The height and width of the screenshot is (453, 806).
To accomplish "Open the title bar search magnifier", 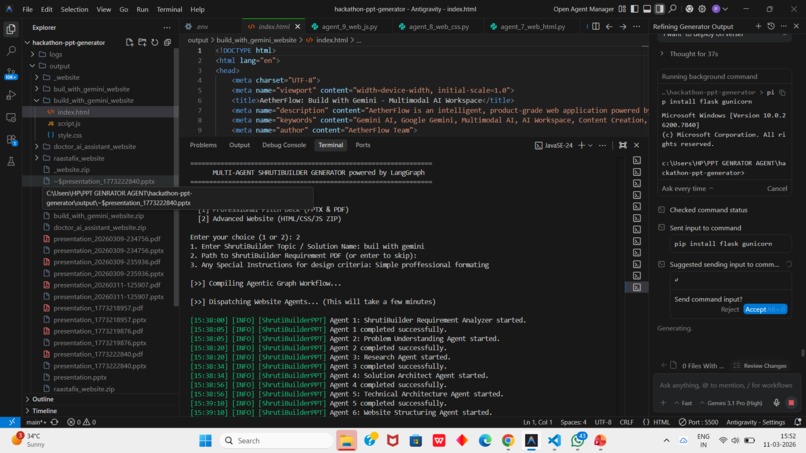I will tap(672, 9).
